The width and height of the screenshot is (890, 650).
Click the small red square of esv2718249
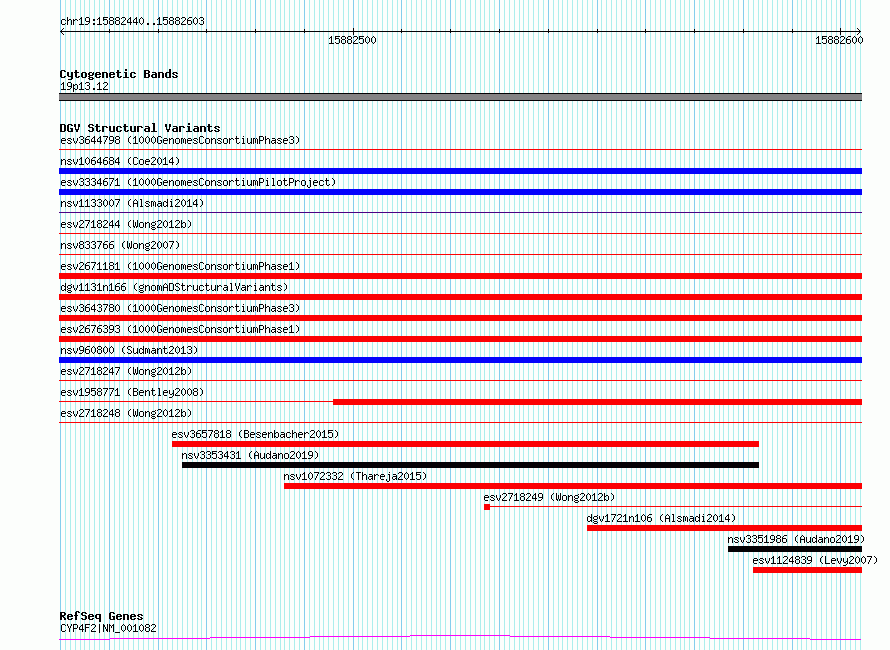tap(487, 507)
